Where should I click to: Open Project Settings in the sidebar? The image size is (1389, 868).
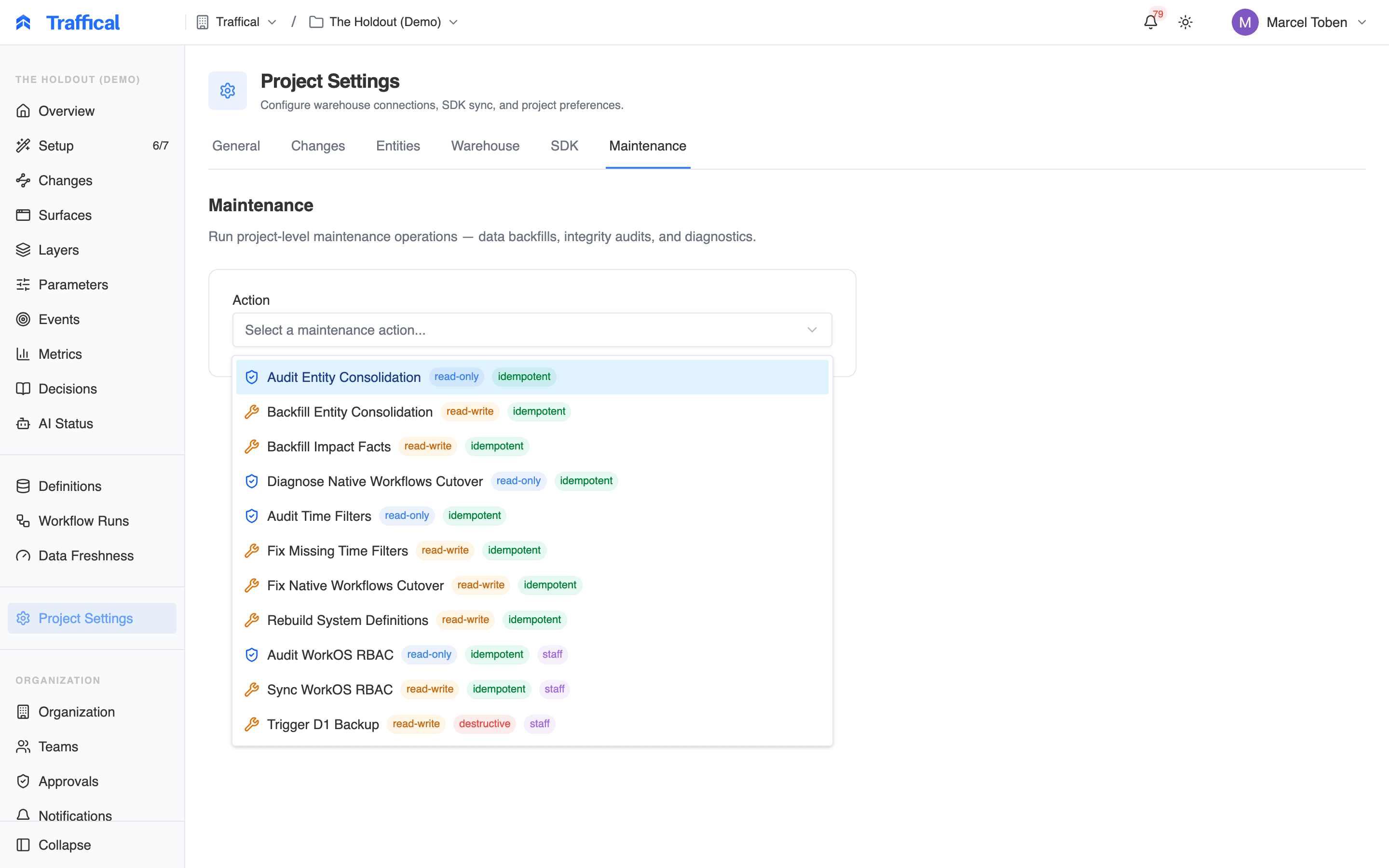pyautogui.click(x=92, y=618)
